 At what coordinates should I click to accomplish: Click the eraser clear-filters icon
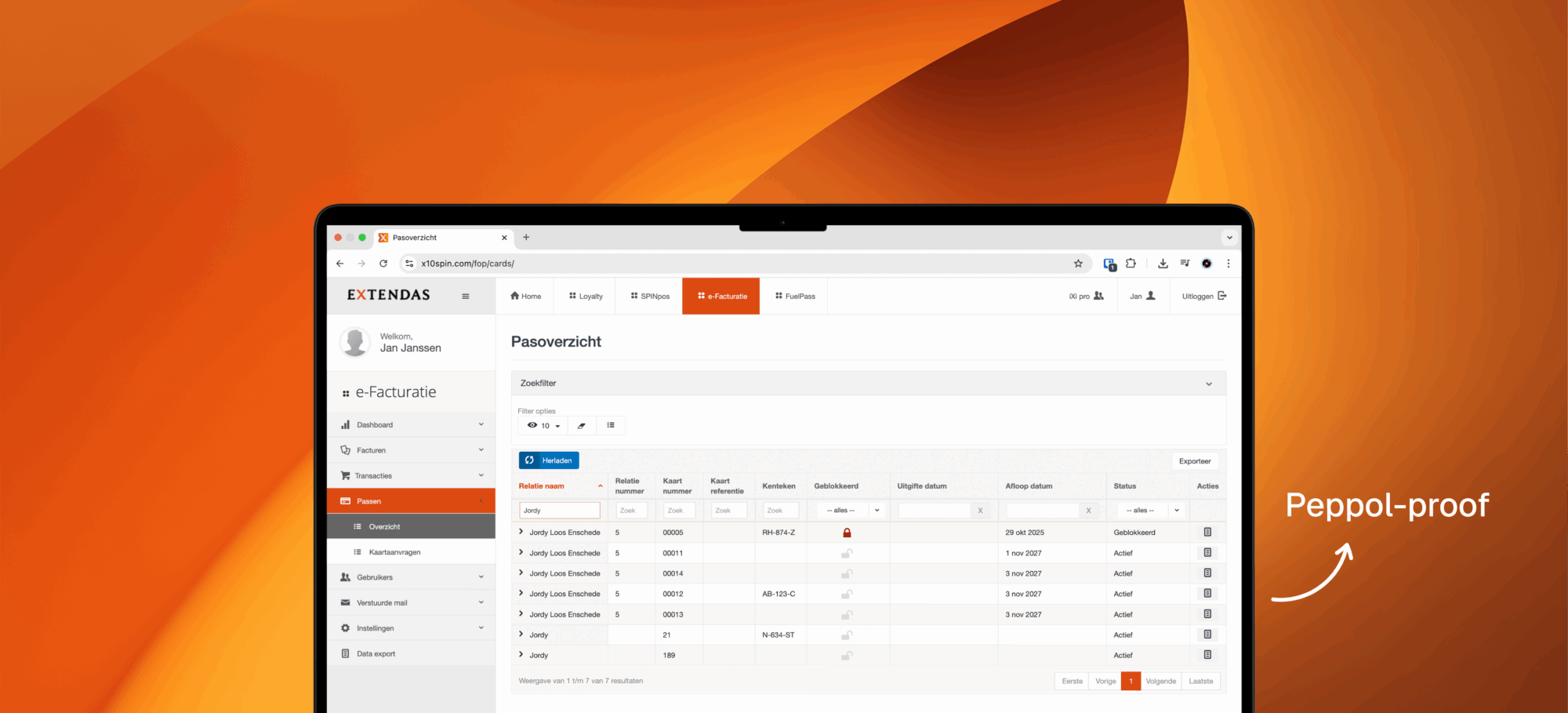pos(582,426)
